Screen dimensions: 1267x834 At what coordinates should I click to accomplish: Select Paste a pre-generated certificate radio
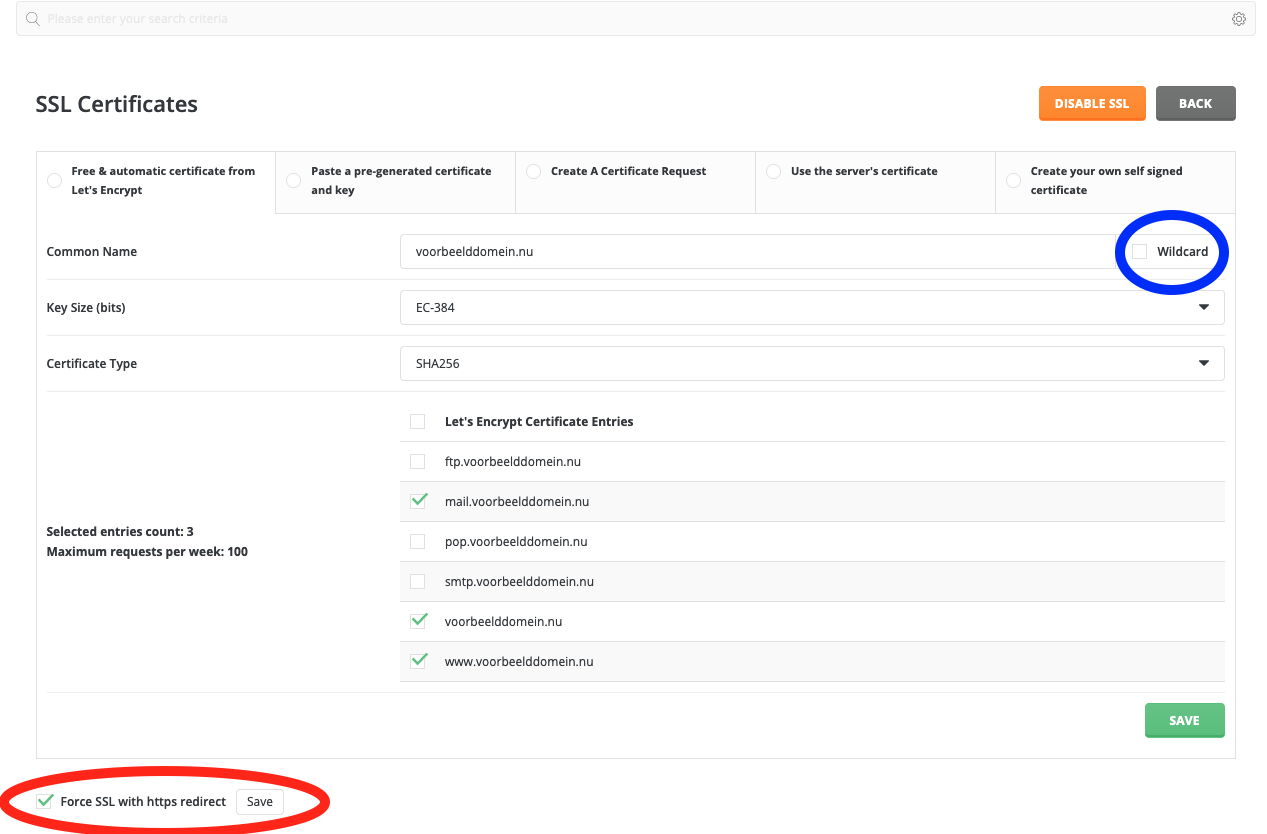tap(293, 181)
